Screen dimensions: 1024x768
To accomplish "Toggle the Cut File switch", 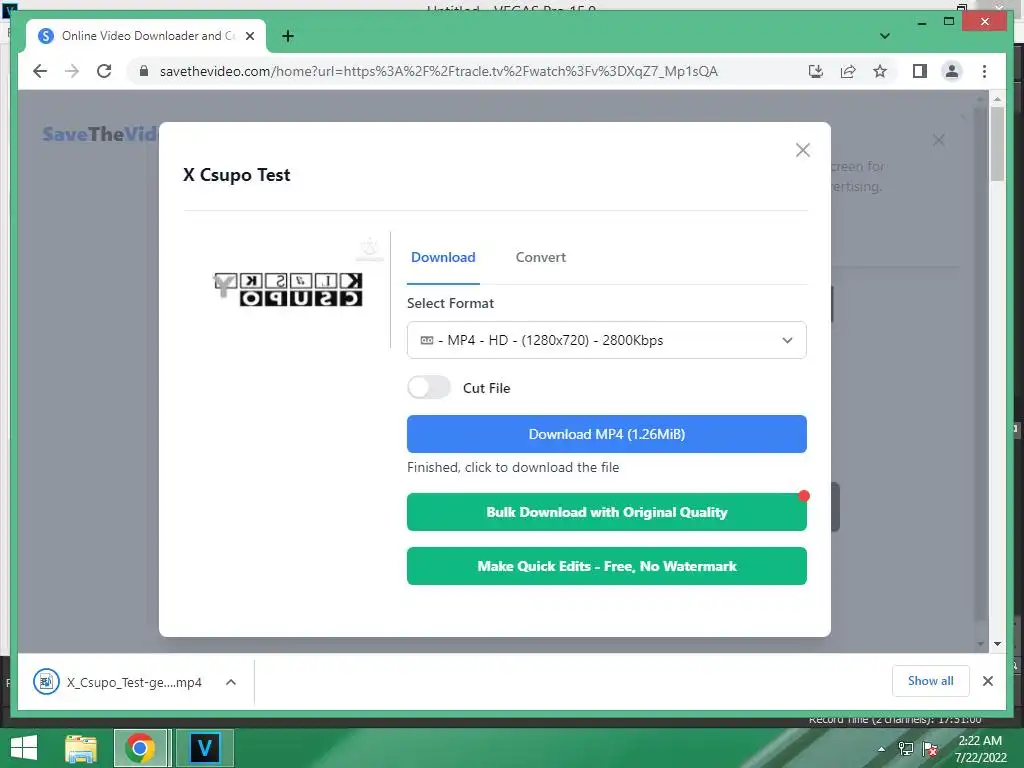I will click(428, 388).
